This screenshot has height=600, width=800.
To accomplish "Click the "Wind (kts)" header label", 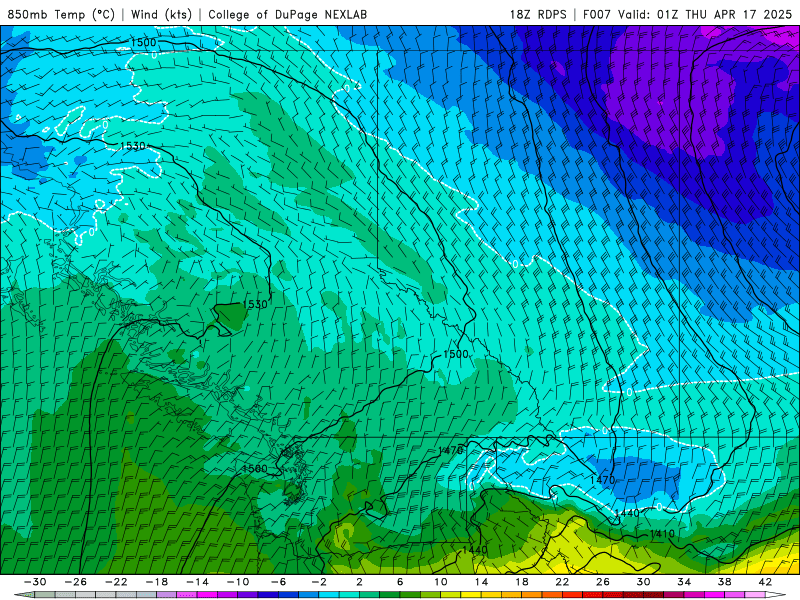I will click(162, 14).
